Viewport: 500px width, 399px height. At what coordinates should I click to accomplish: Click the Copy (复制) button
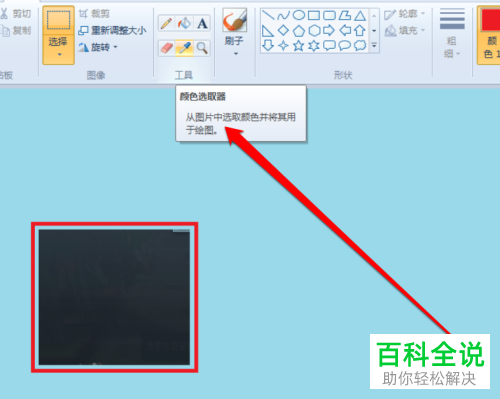(16, 31)
